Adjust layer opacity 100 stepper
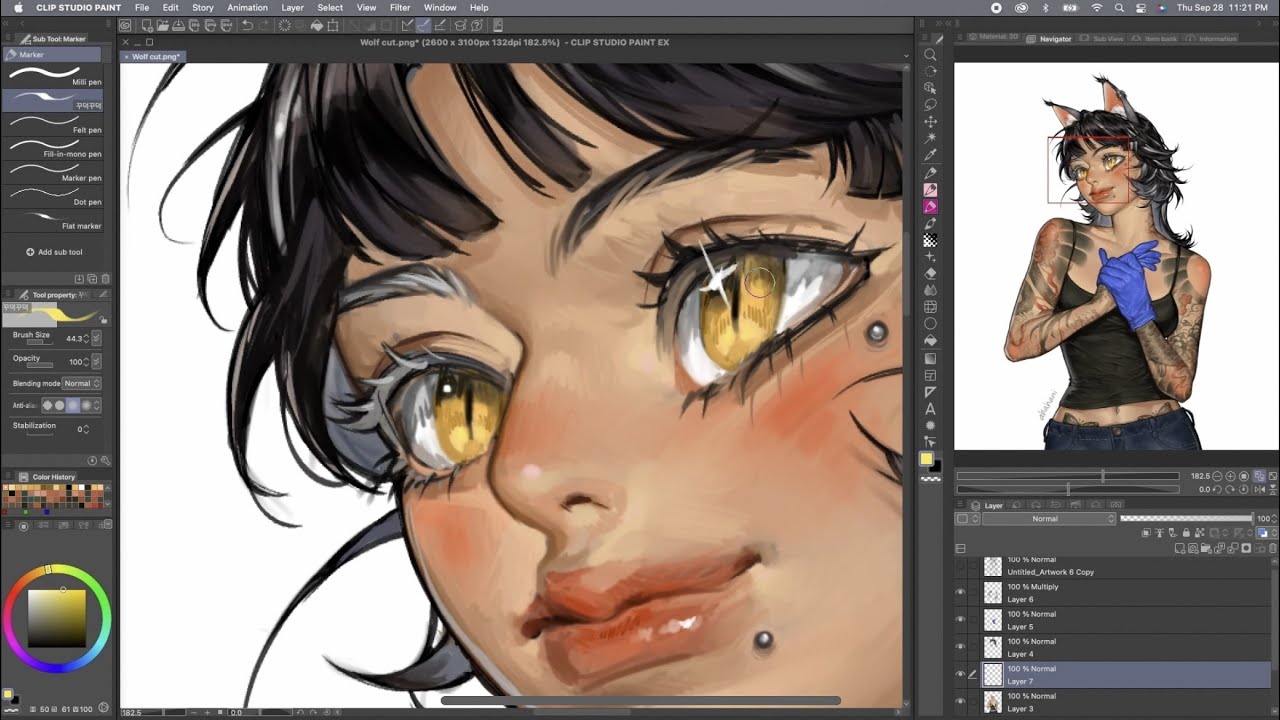The width and height of the screenshot is (1280, 720). click(x=1275, y=519)
